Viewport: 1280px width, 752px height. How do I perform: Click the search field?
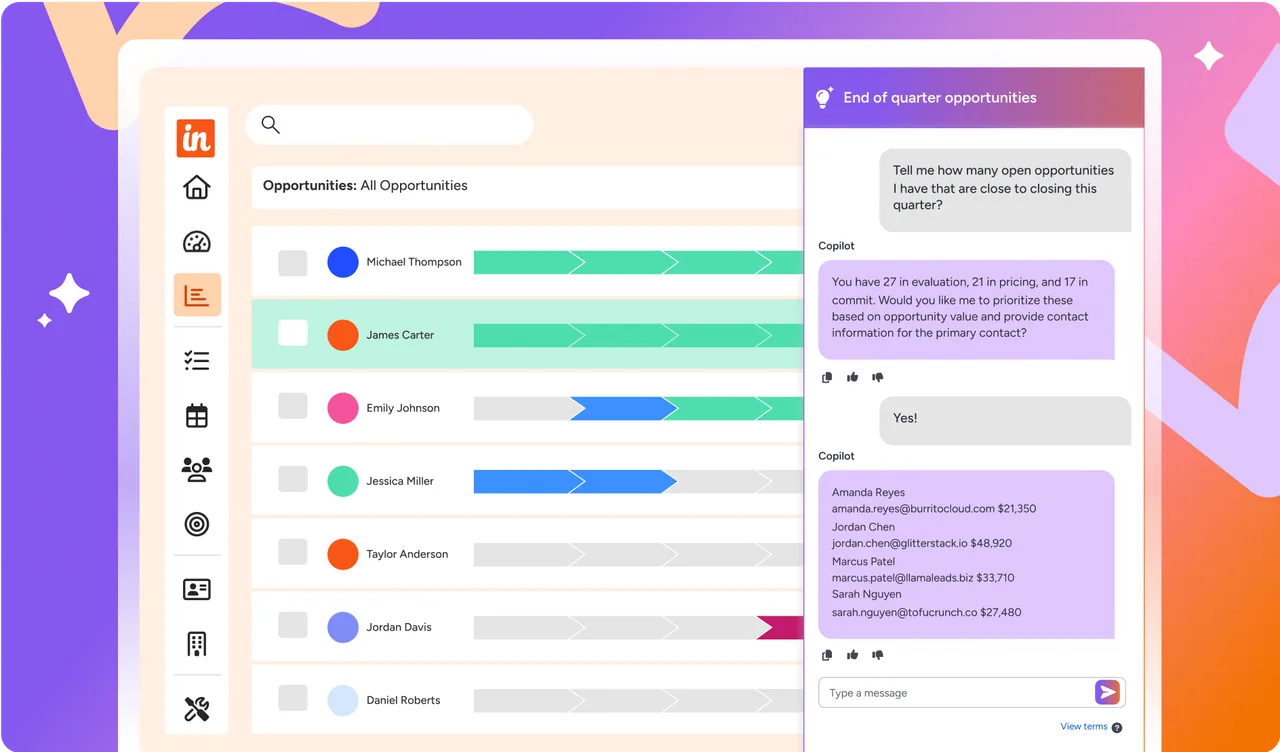389,125
